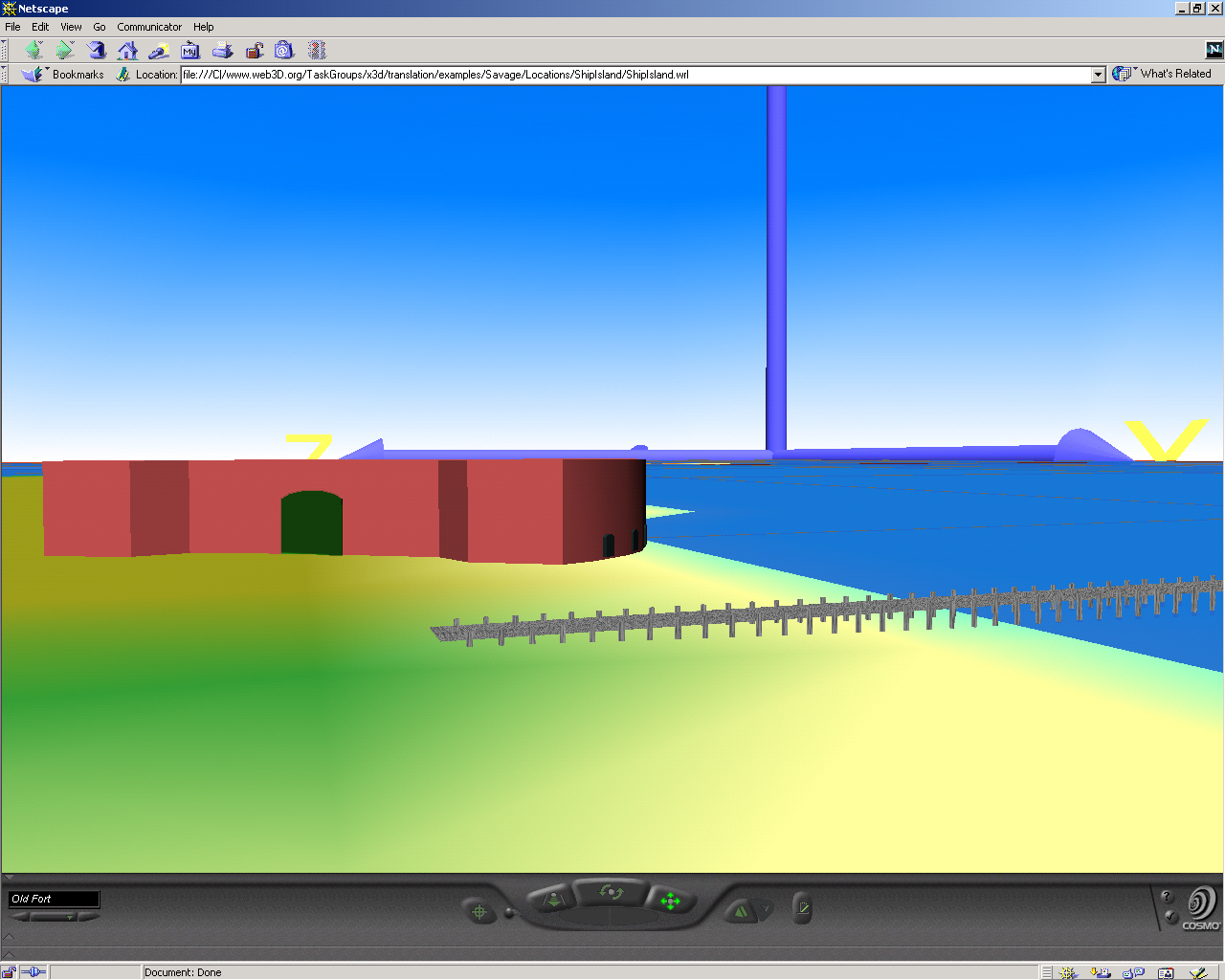Click the Location URL input field

632,75
